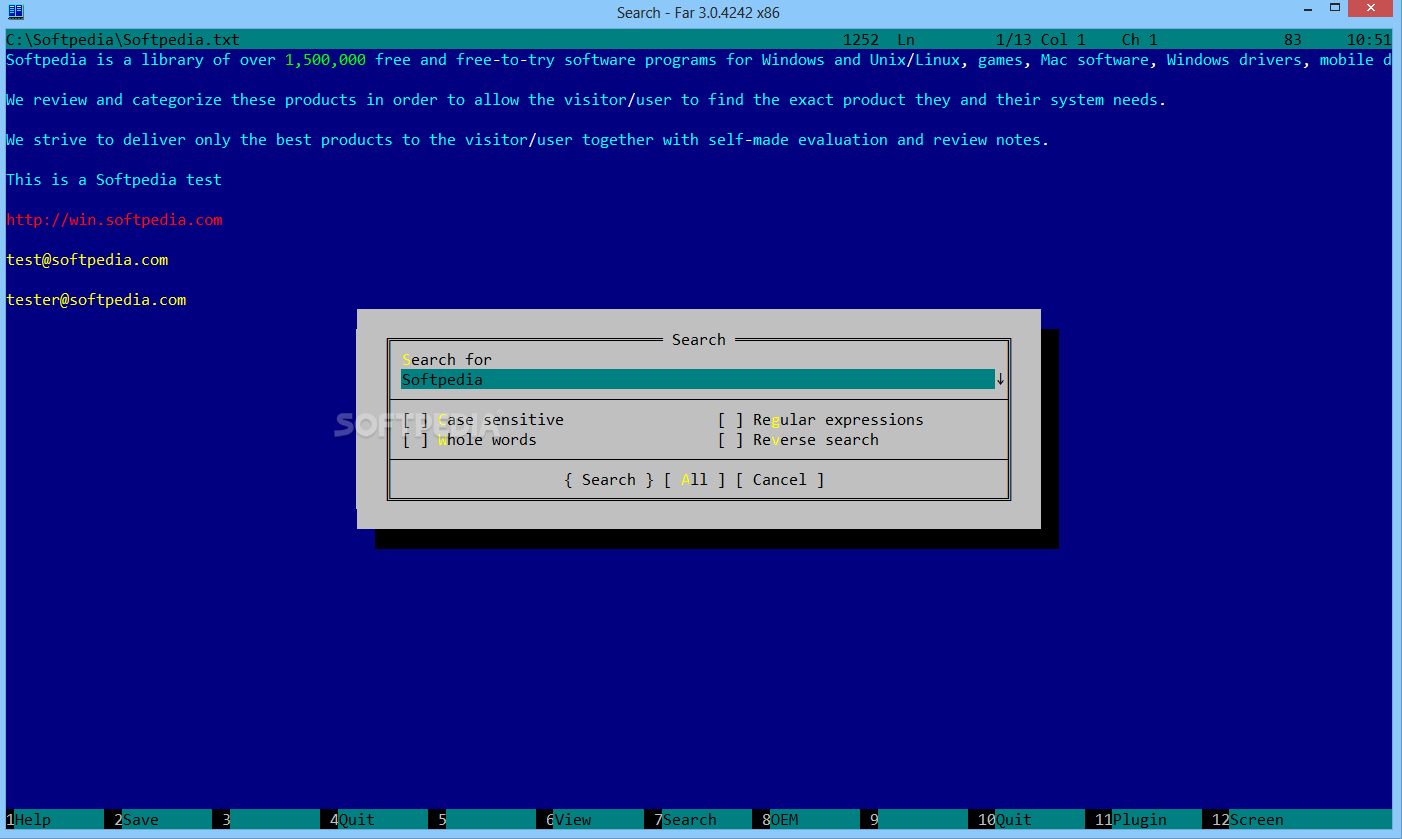Click the tester@softpedia.com email line
The width and height of the screenshot is (1402, 839).
[96, 300]
